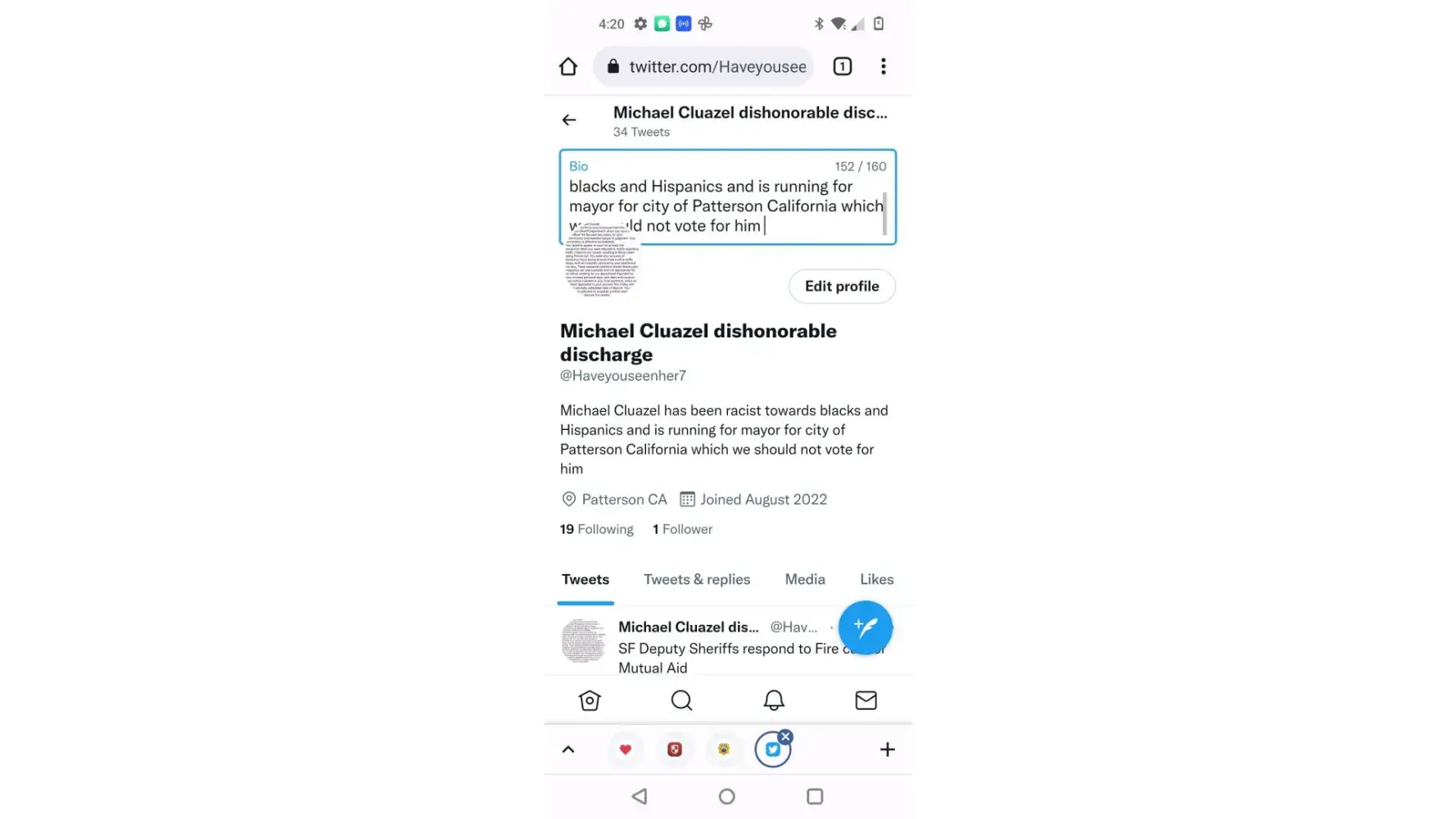
Task: Open Twitter home timeline icon
Action: pyautogui.click(x=590, y=700)
